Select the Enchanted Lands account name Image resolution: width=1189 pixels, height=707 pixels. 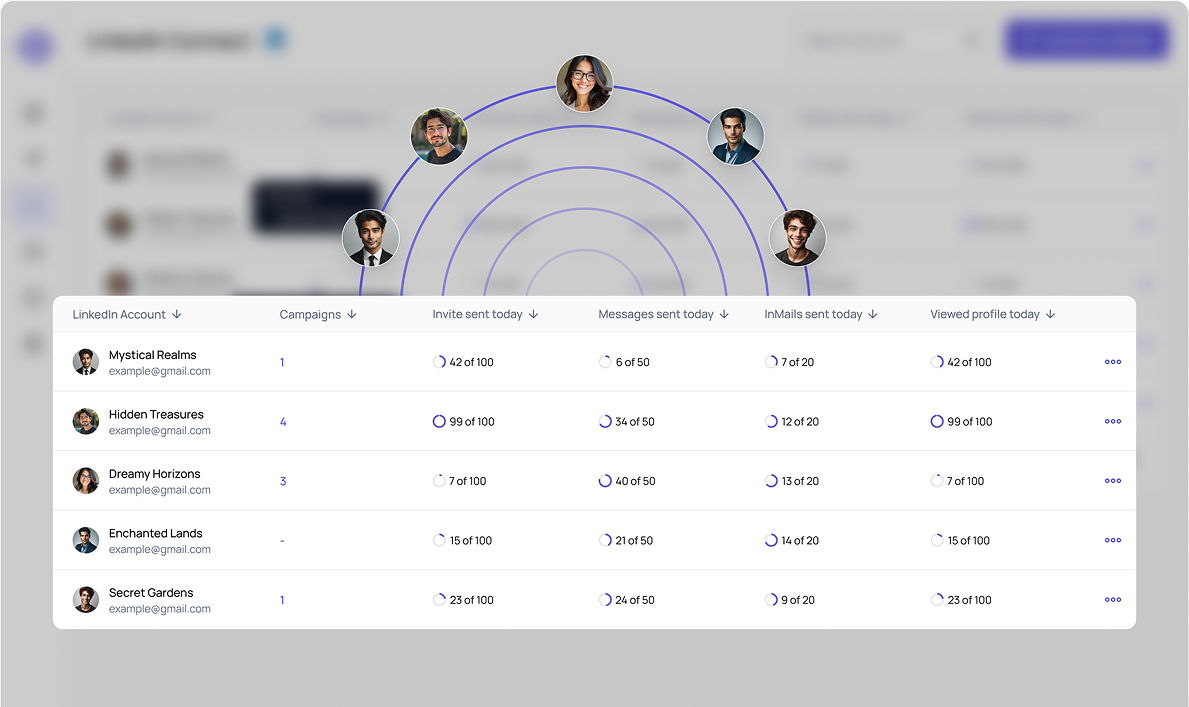point(155,533)
